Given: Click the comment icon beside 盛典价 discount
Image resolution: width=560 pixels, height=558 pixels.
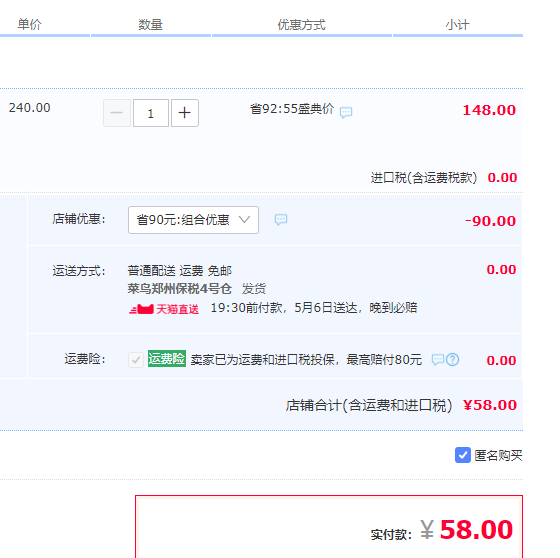Looking at the screenshot, I should pos(346,113).
